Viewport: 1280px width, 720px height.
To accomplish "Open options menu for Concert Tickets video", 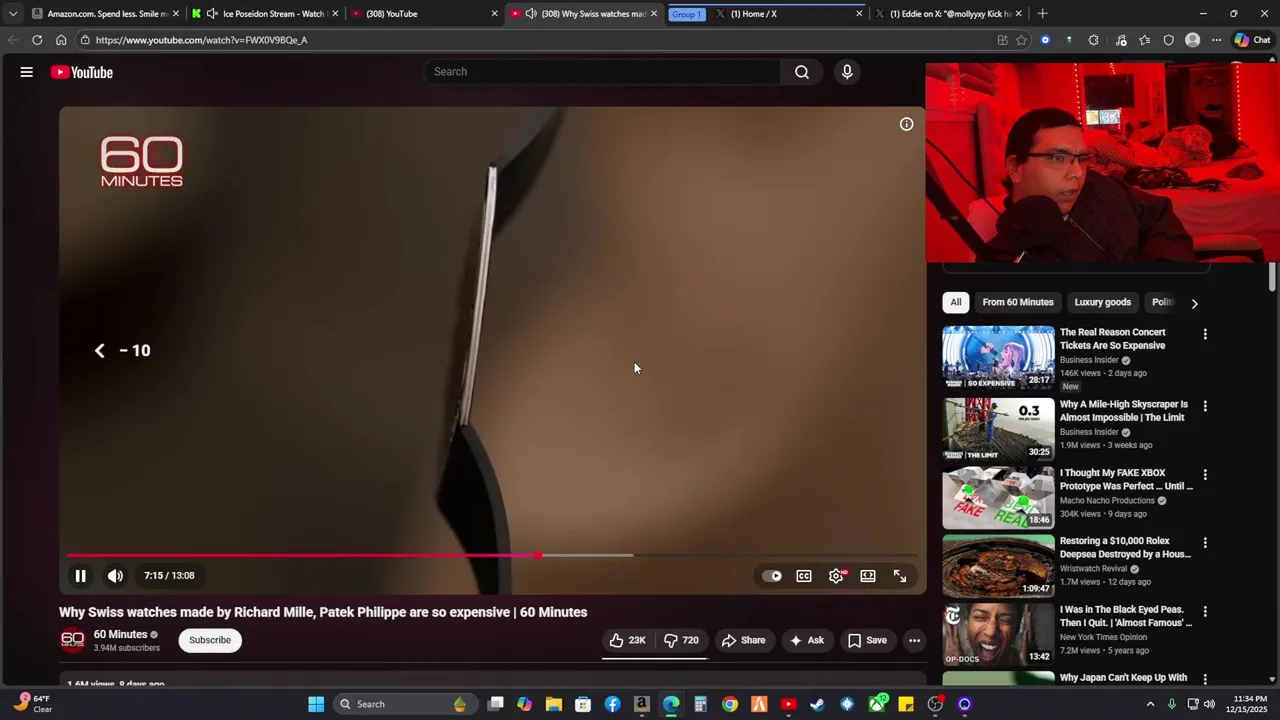I will (x=1205, y=334).
